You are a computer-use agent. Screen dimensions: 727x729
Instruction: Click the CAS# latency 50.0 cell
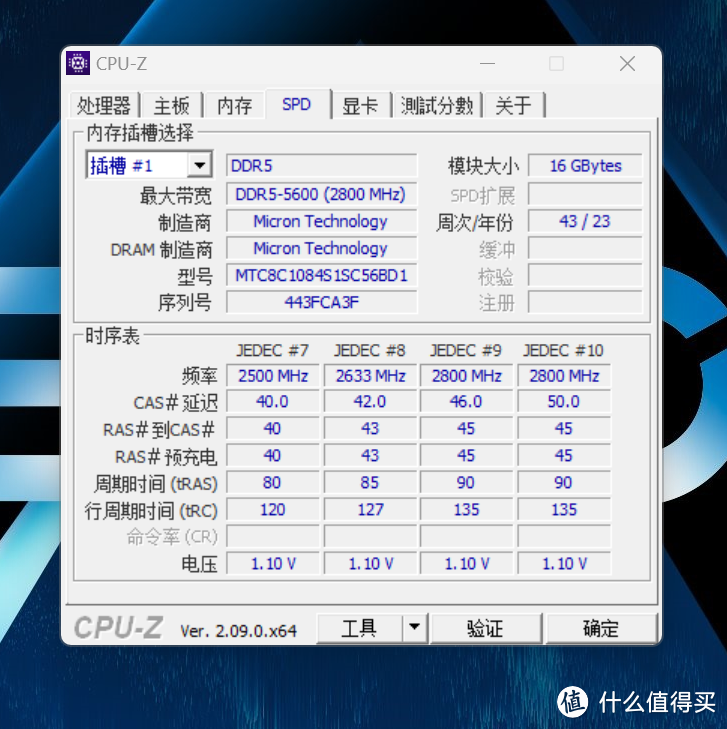[x=564, y=401]
